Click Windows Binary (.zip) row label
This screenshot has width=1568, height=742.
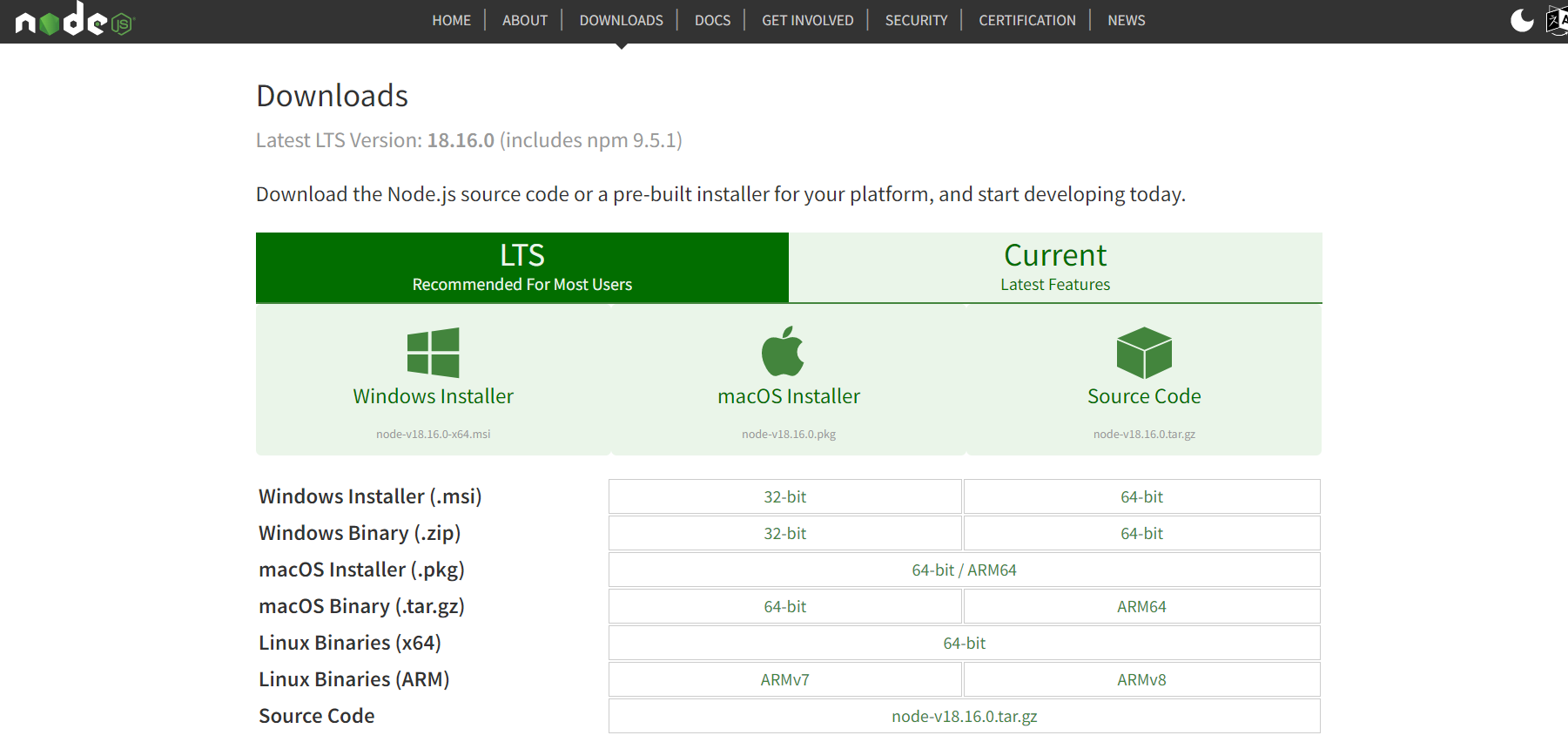tap(360, 533)
